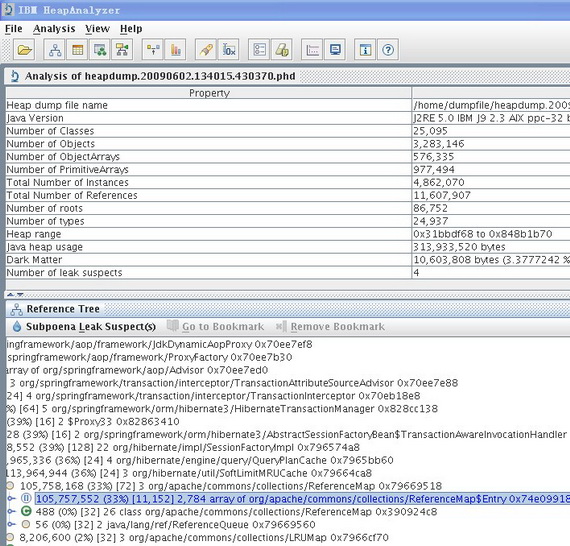
Task: Select the 'Total Number of Instances' row
Action: pos(288,182)
